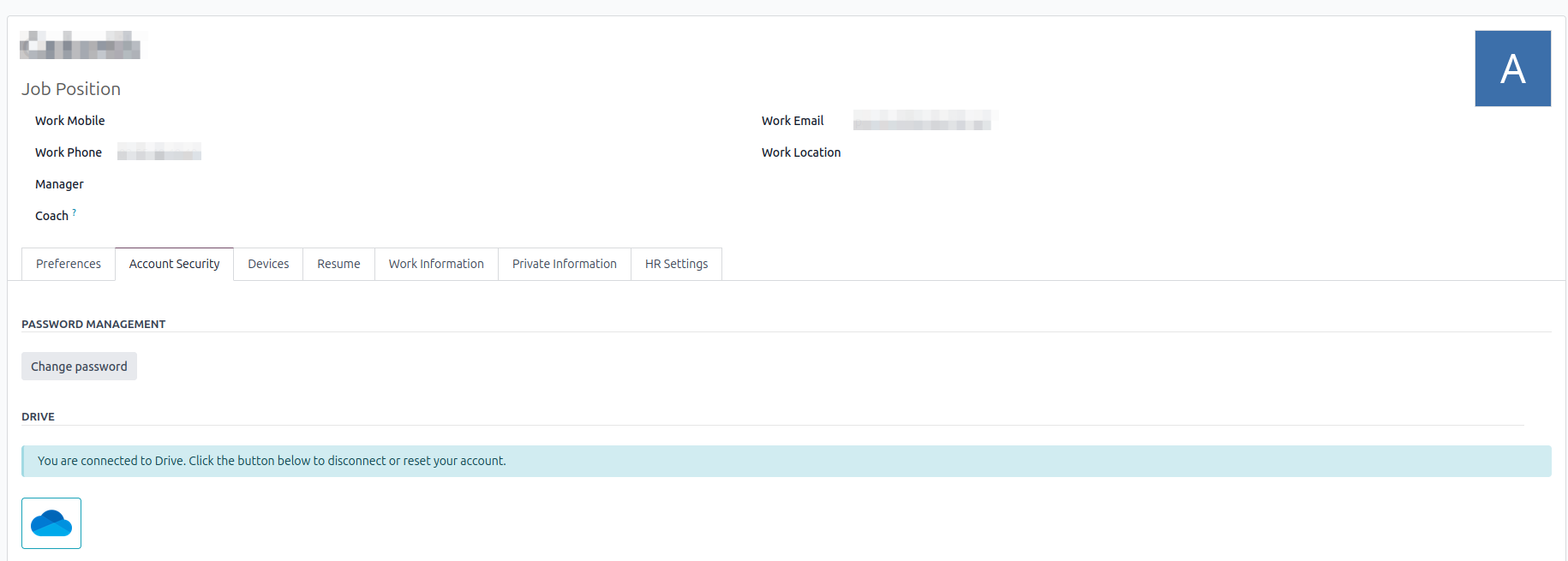
Task: Click the Change password button
Action: click(79, 367)
